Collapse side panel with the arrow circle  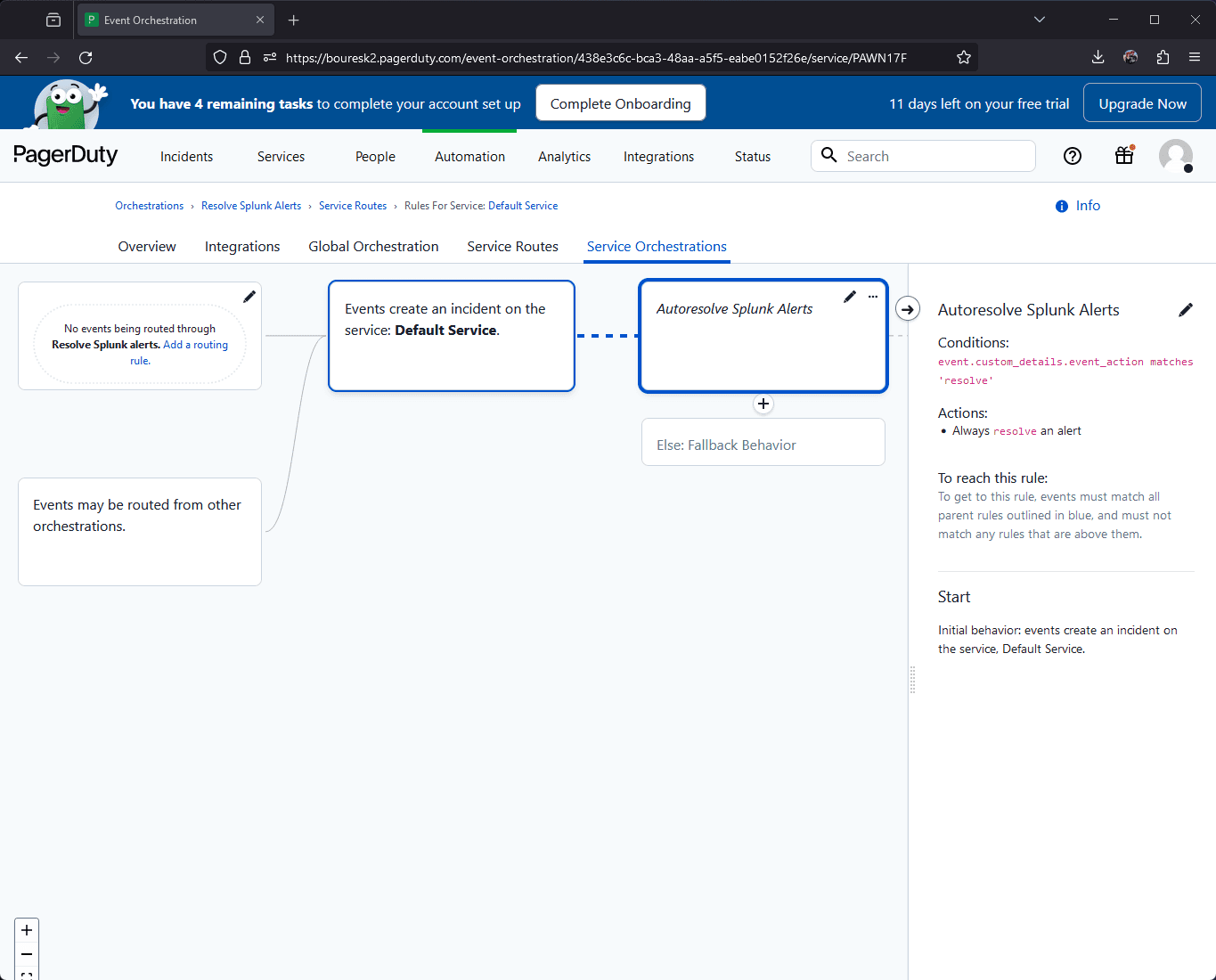(x=908, y=309)
